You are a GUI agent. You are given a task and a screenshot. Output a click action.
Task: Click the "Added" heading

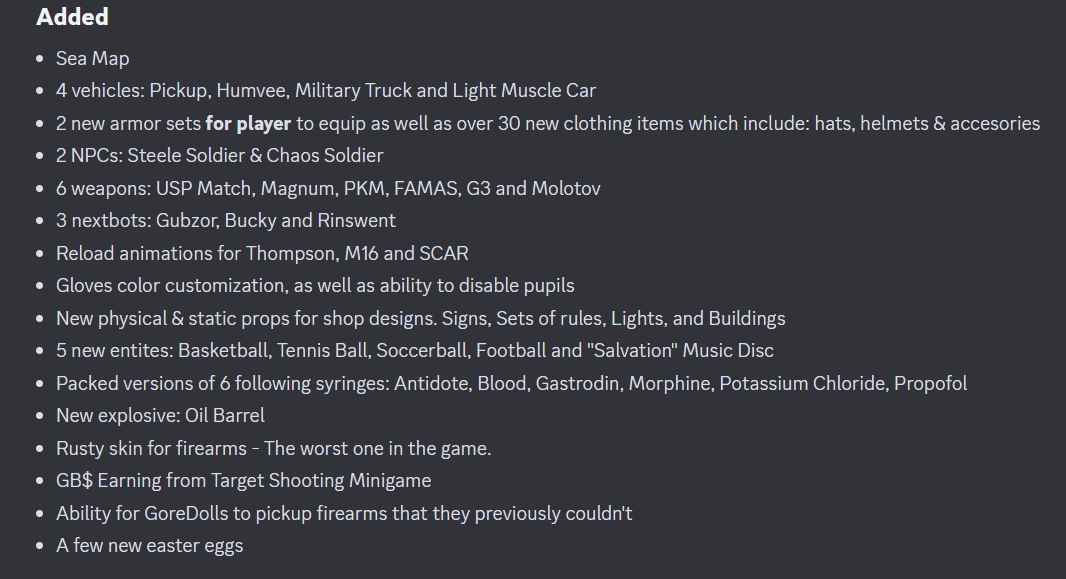[x=72, y=17]
